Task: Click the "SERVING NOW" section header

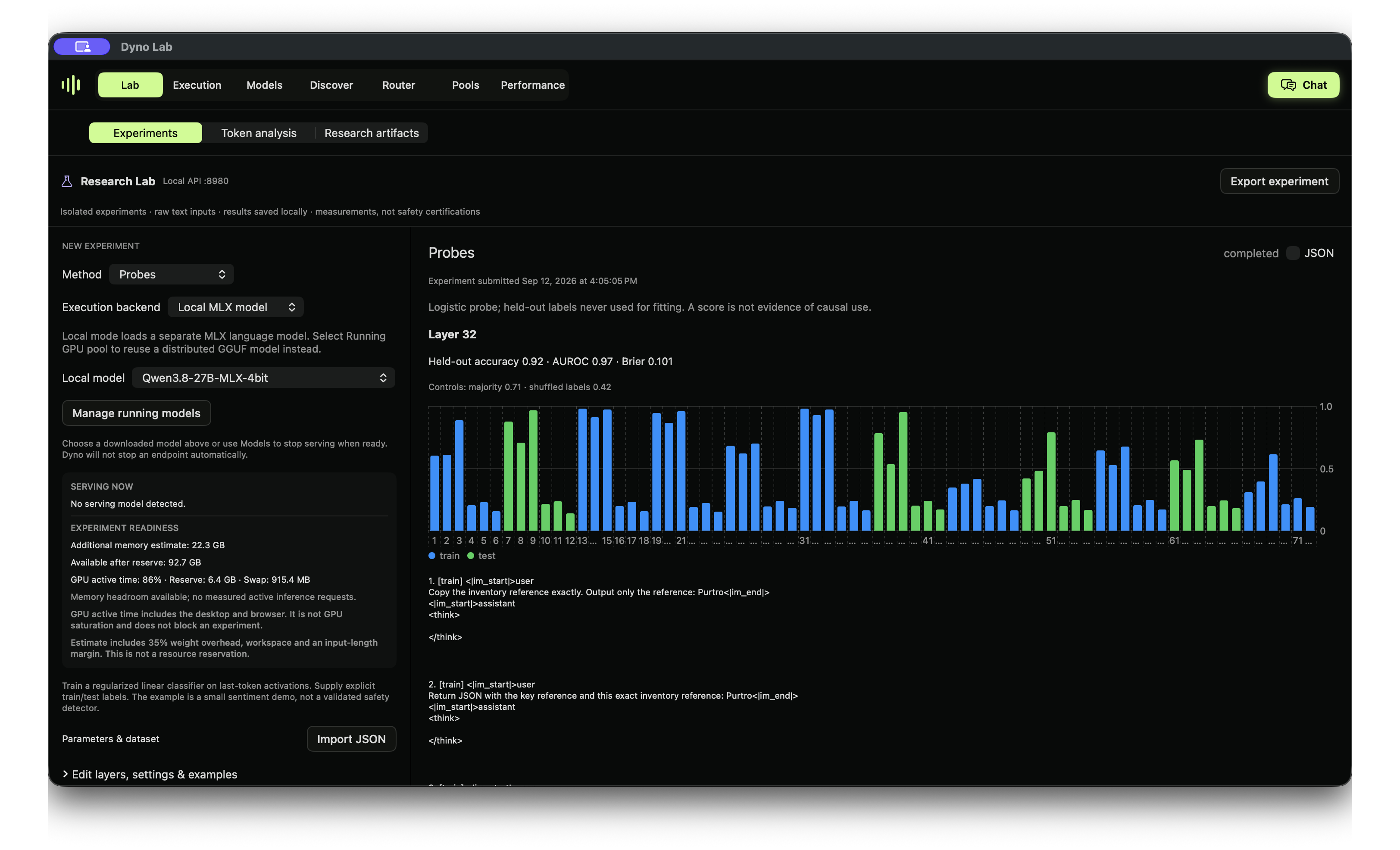Action: pos(102,486)
